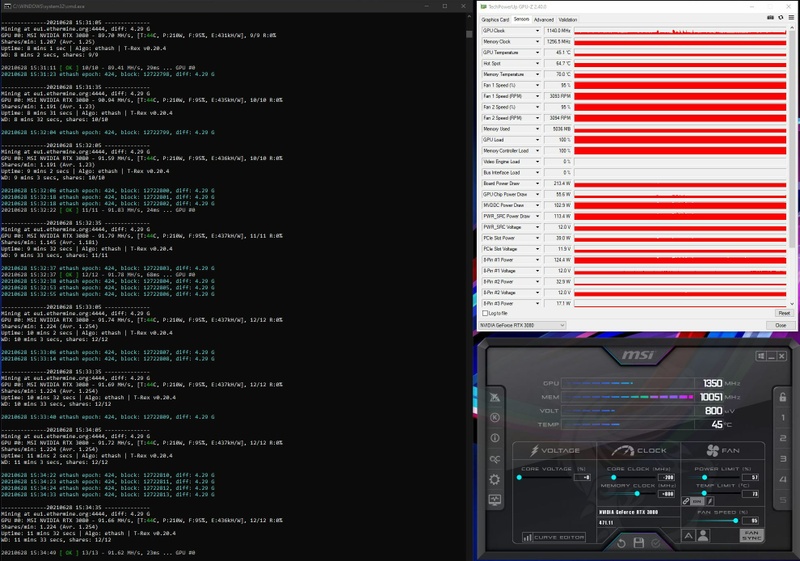
Task: Click the Clock section header in Afterburner
Action: 638,451
